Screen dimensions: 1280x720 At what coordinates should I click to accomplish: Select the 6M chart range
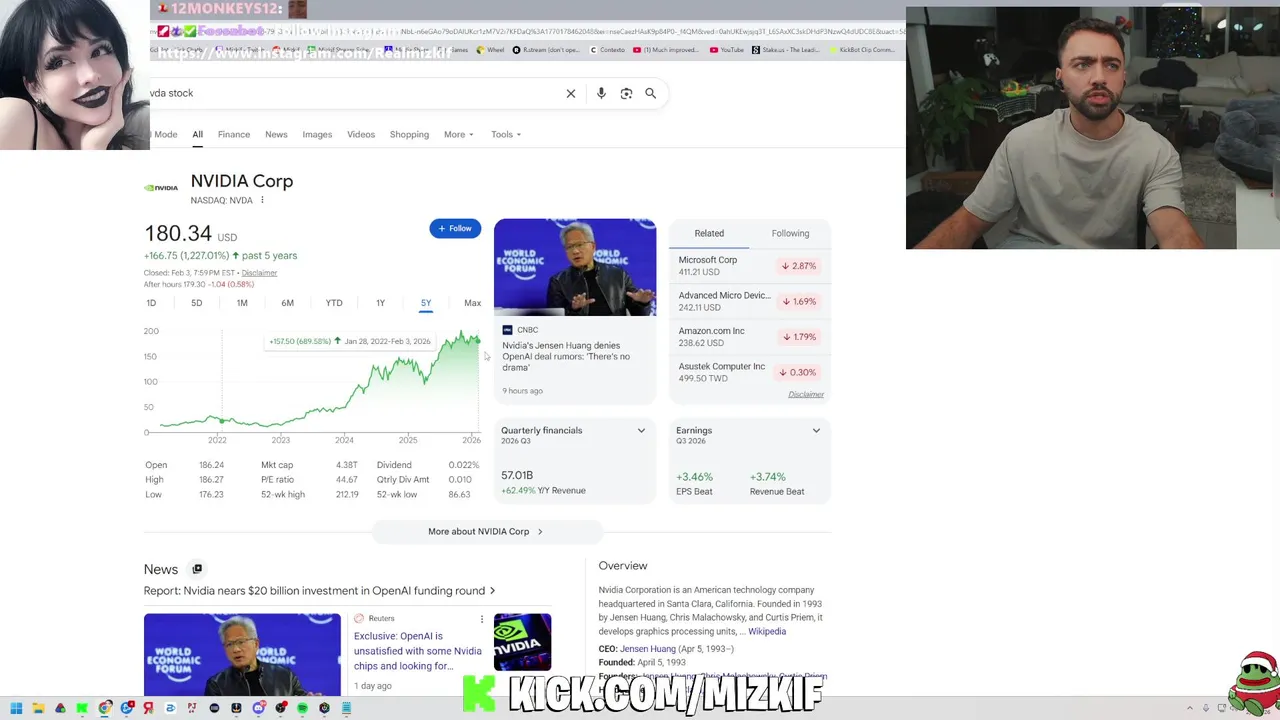click(287, 303)
